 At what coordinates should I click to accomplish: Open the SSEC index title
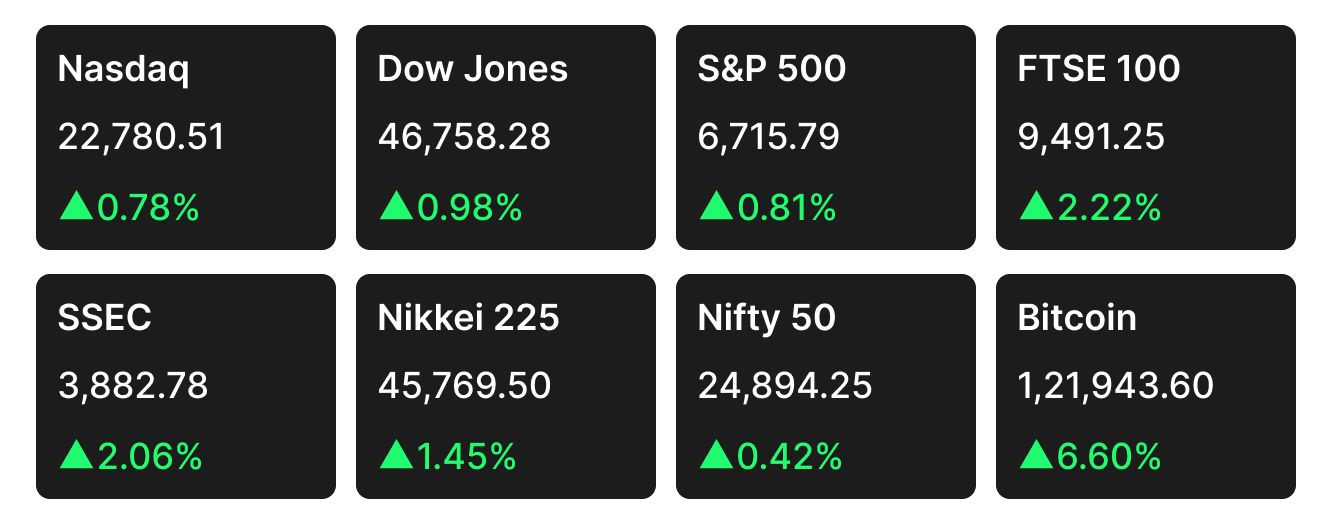click(x=105, y=318)
